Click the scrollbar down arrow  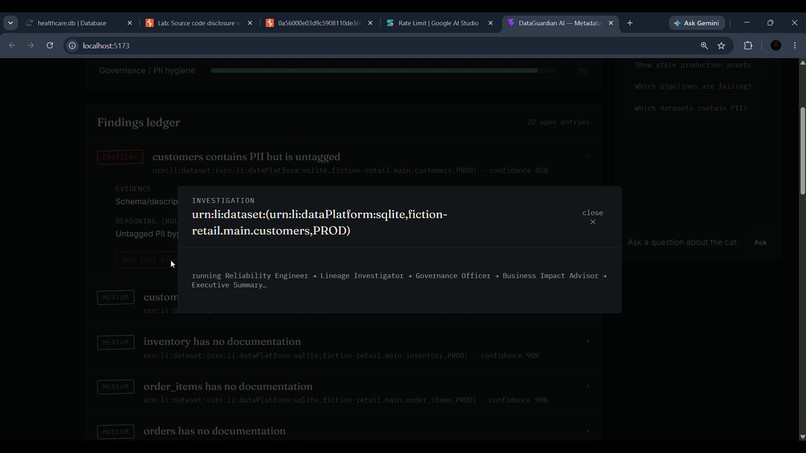click(802, 437)
